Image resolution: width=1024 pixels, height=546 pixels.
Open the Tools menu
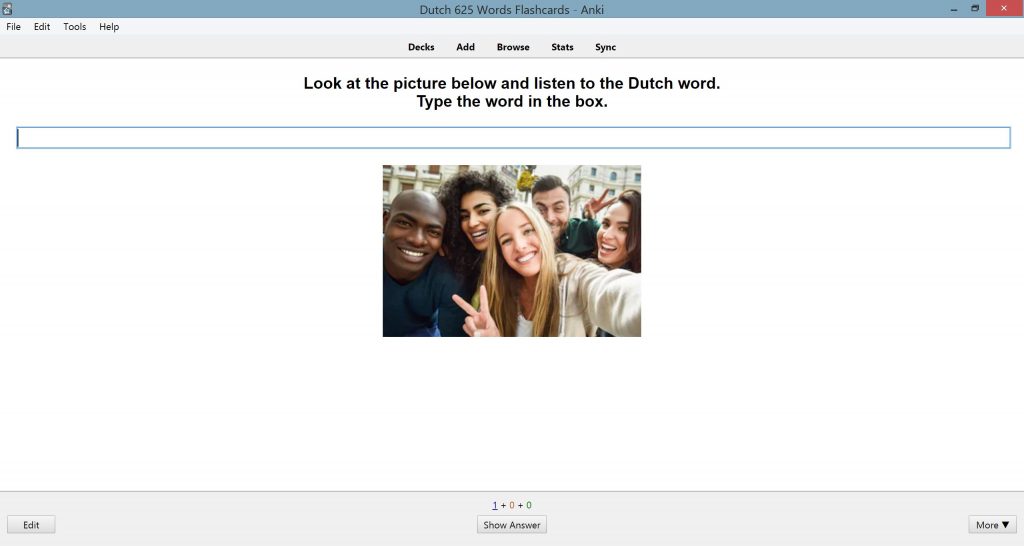(x=74, y=27)
